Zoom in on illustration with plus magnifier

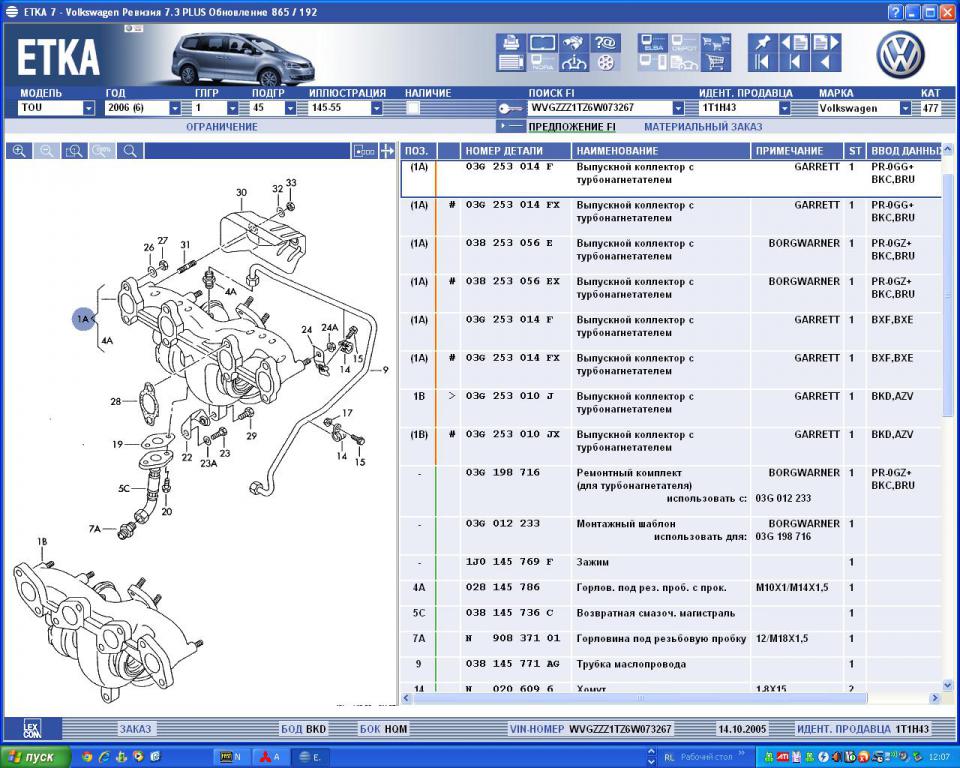20,151
